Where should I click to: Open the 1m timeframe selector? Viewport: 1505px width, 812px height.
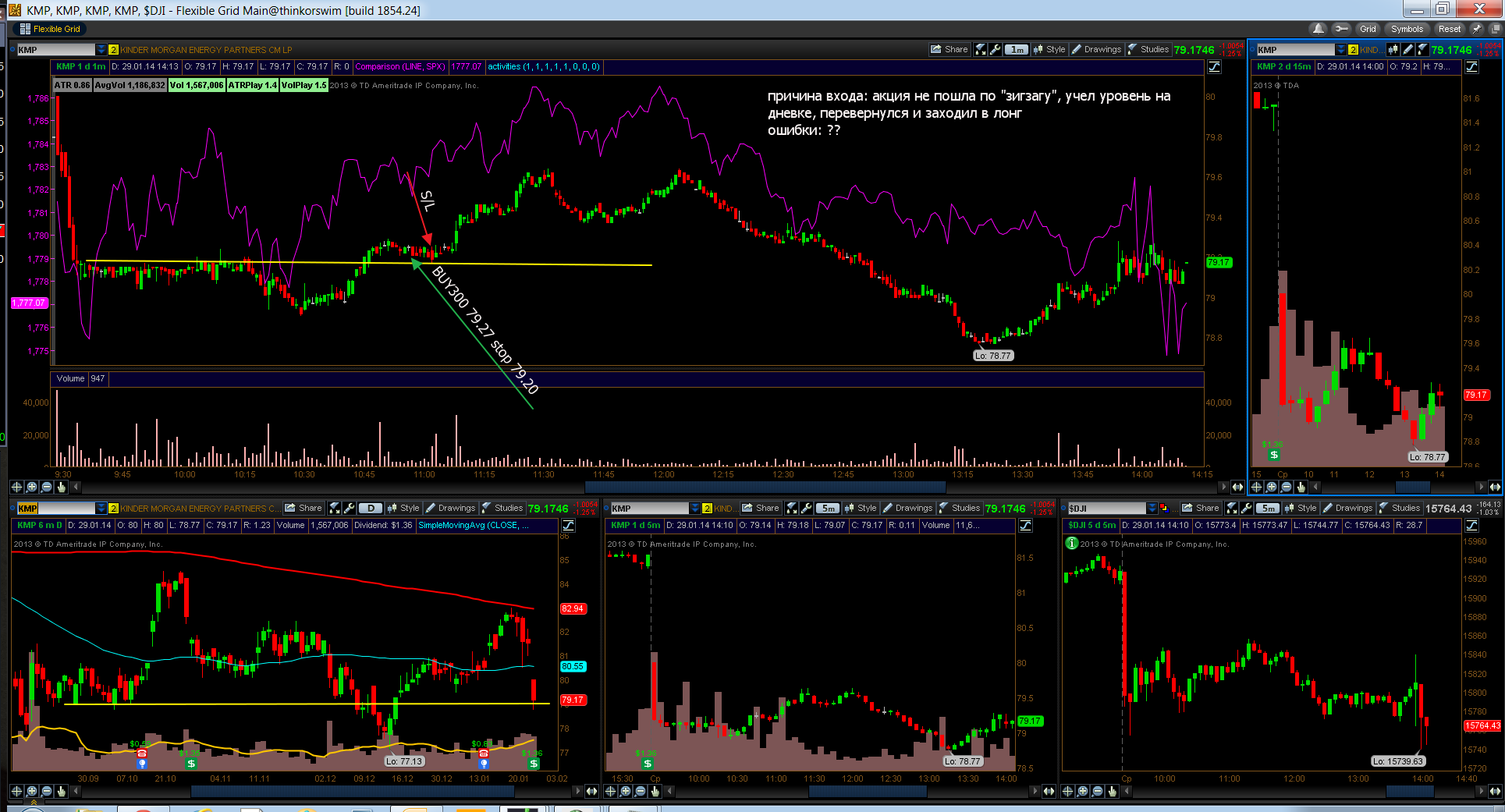click(1017, 49)
